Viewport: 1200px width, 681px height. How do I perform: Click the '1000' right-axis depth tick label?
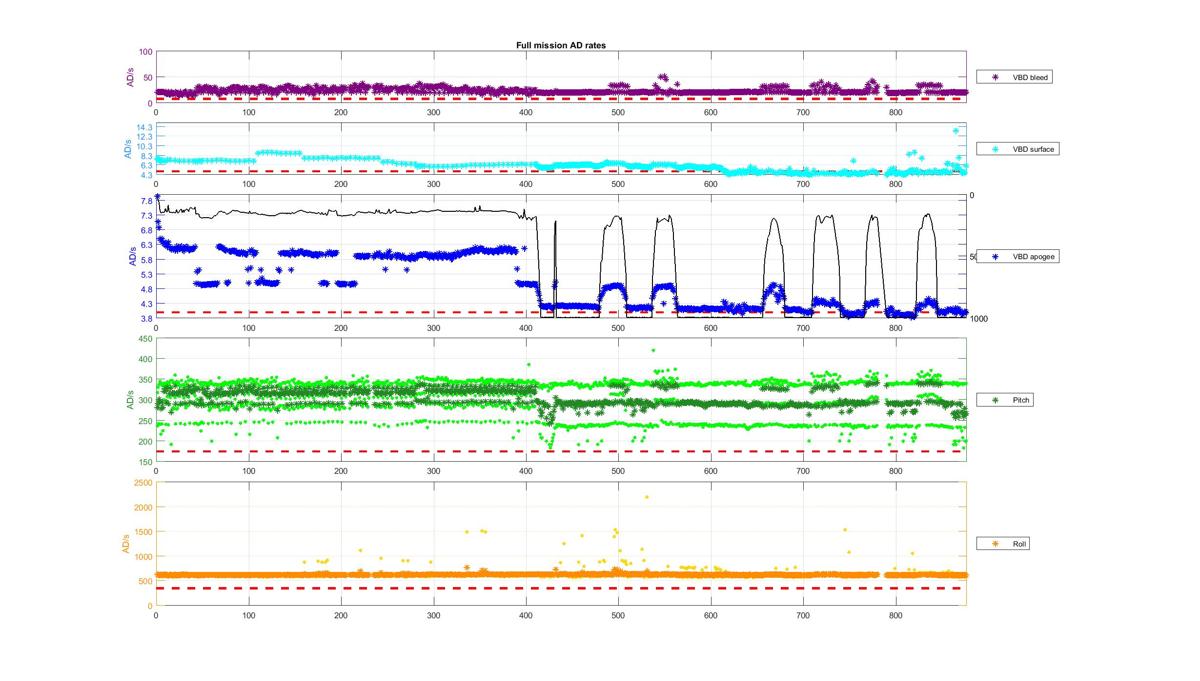(x=979, y=319)
